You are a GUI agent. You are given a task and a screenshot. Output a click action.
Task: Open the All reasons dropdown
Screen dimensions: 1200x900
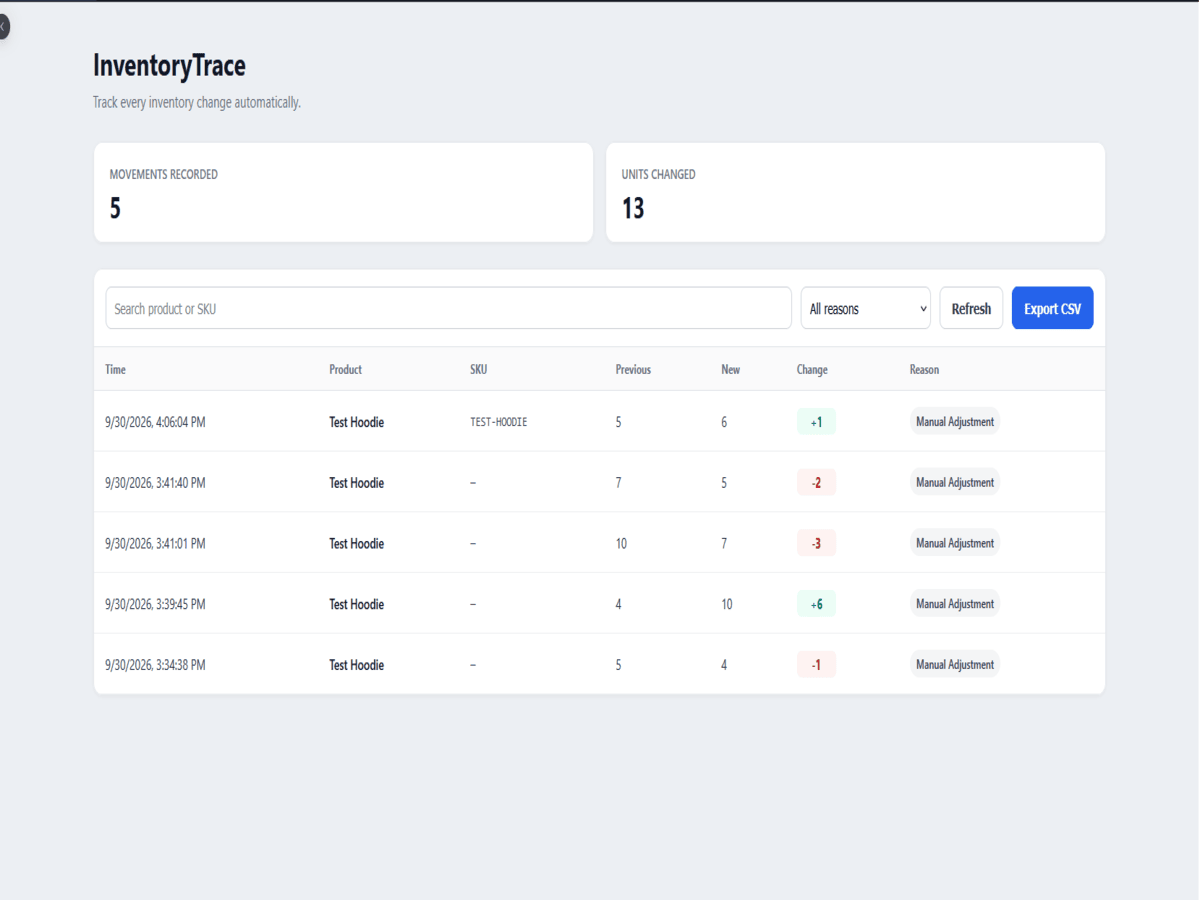pos(866,308)
